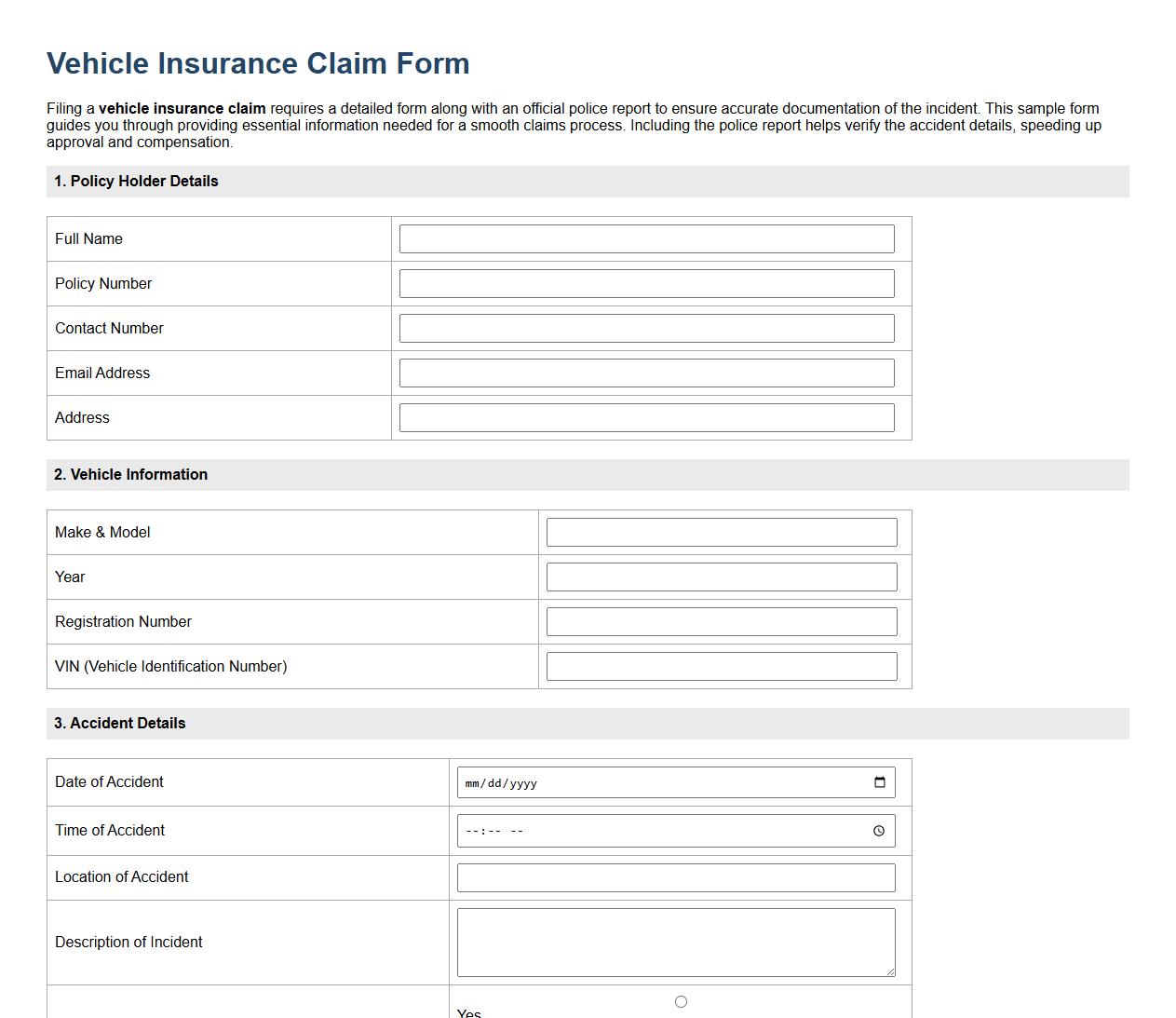This screenshot has width=1176, height=1018.
Task: Click the Vehicle Insurance Claim Form title
Action: point(257,63)
